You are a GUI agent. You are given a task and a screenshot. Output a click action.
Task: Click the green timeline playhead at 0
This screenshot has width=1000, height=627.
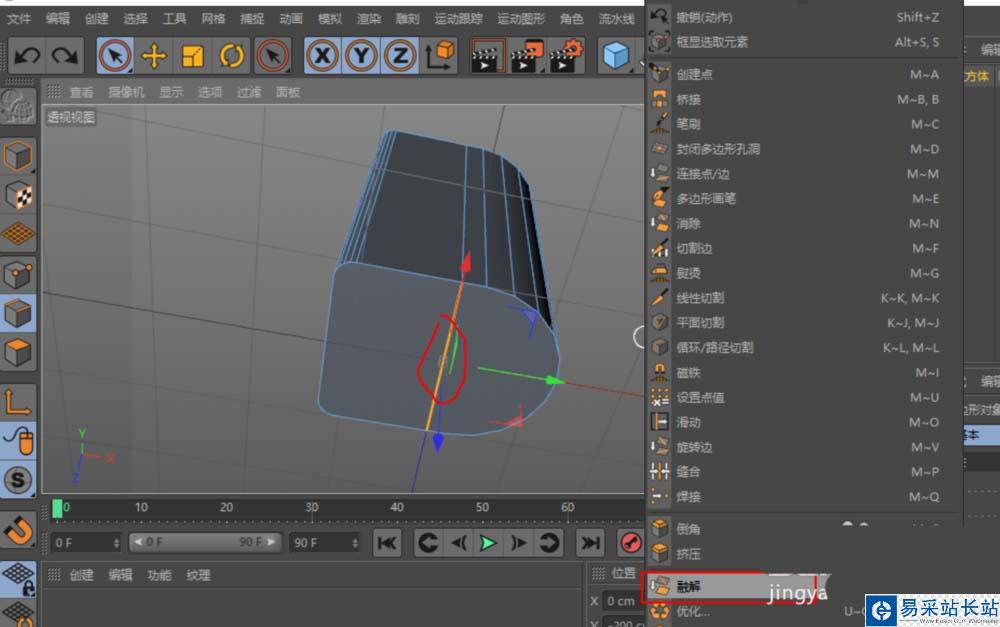pyautogui.click(x=57, y=508)
